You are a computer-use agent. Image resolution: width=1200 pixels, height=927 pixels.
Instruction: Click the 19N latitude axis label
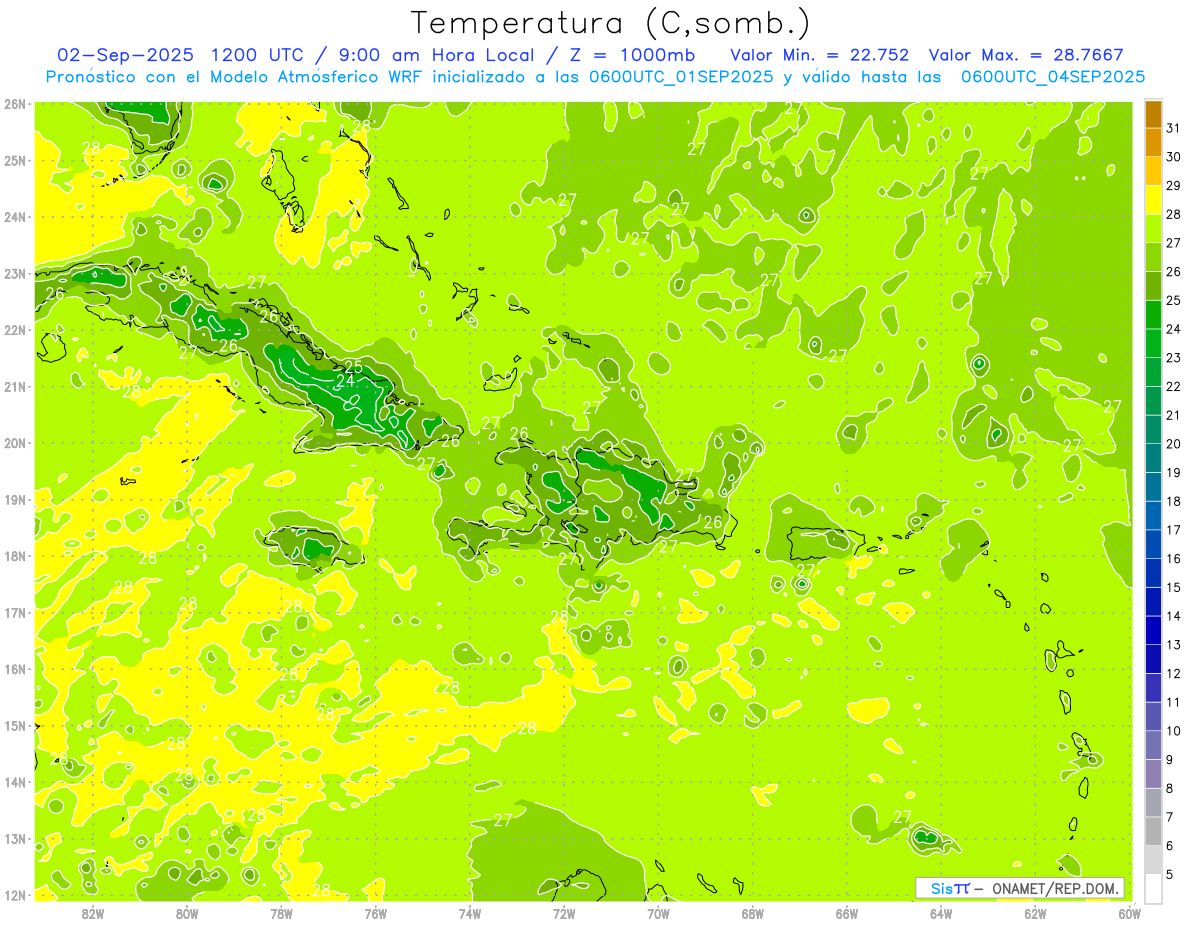click(14, 500)
